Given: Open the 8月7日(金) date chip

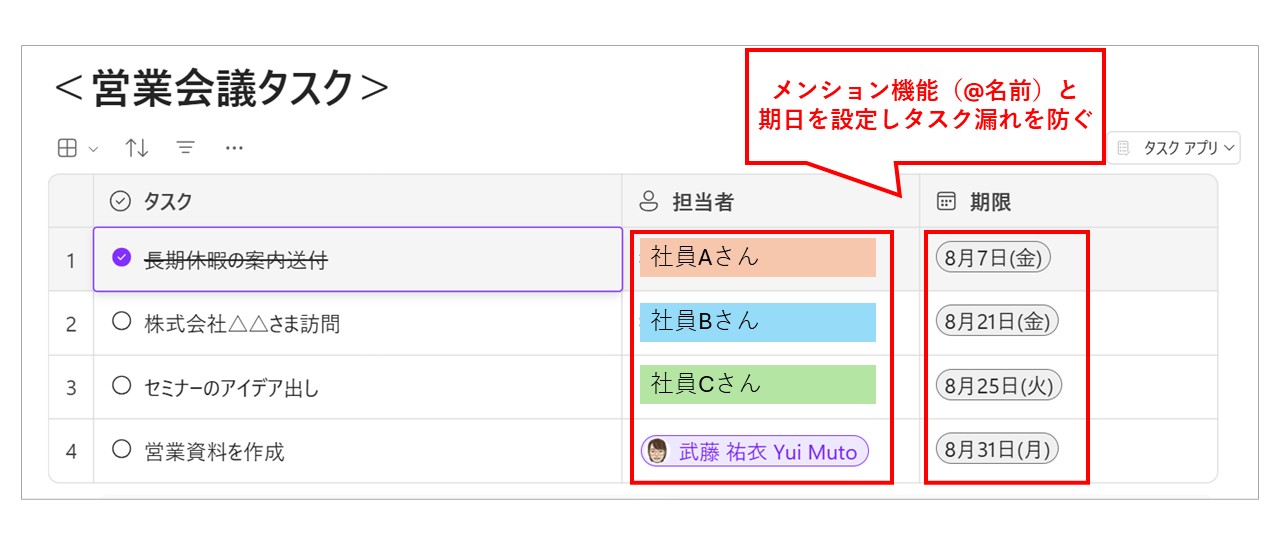Looking at the screenshot, I should point(993,258).
